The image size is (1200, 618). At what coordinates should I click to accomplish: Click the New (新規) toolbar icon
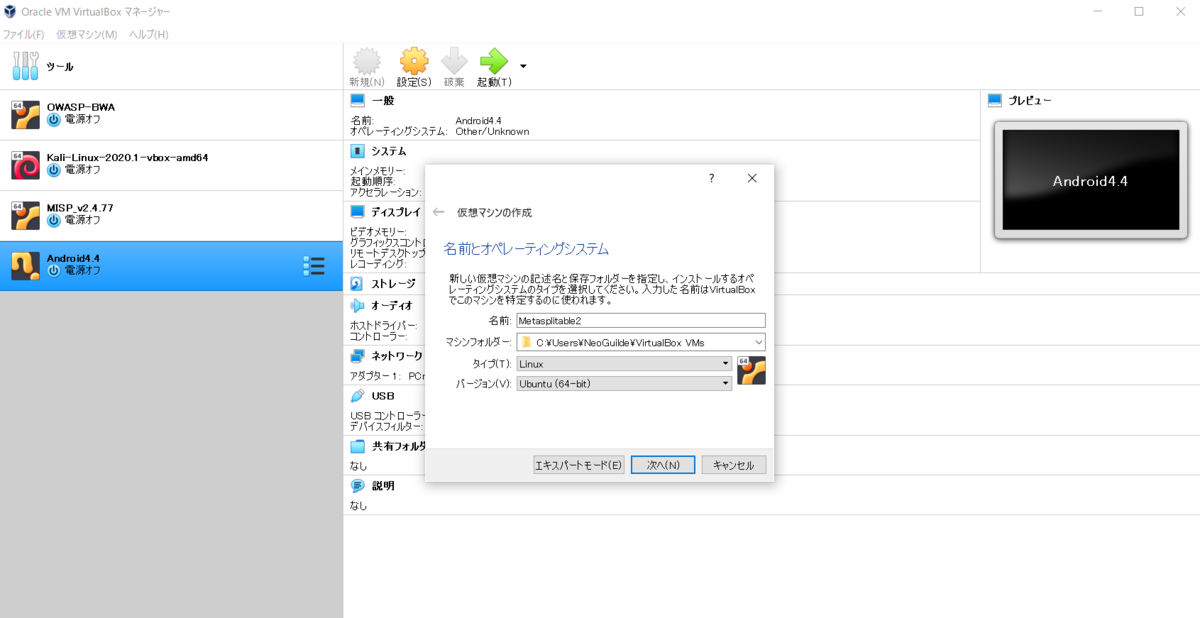(367, 61)
